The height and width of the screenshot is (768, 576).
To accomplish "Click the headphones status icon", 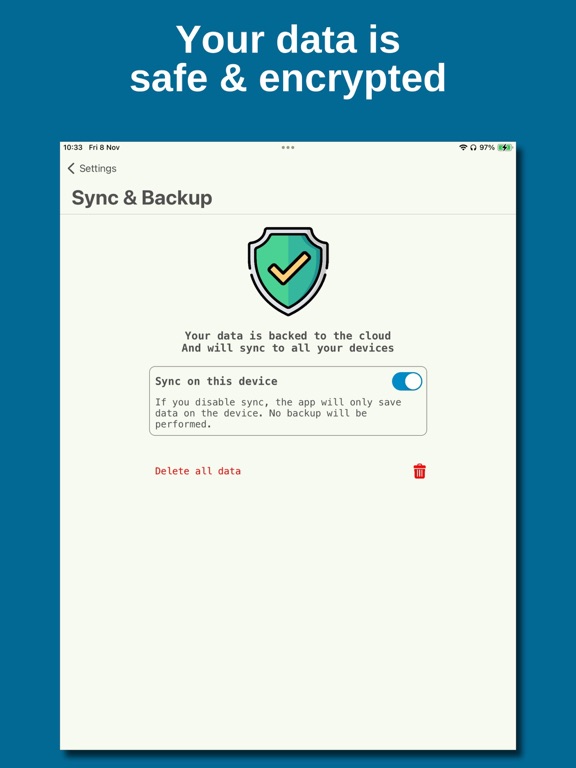I will click(x=473, y=147).
